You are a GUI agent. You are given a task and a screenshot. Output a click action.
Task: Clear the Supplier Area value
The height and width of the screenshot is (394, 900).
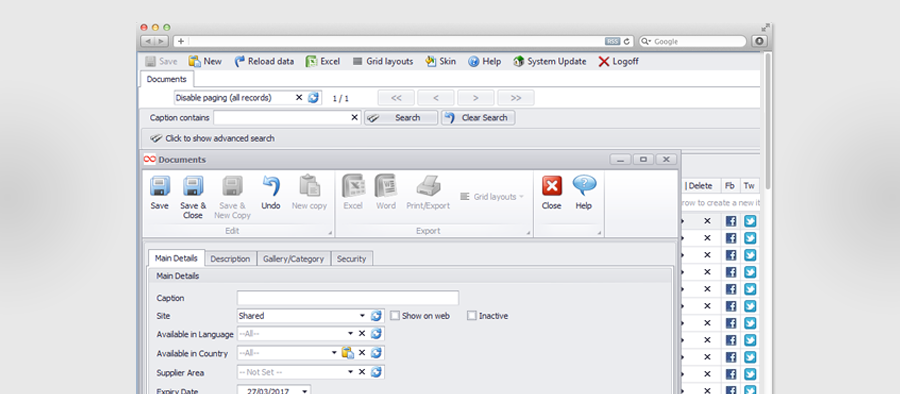362,372
